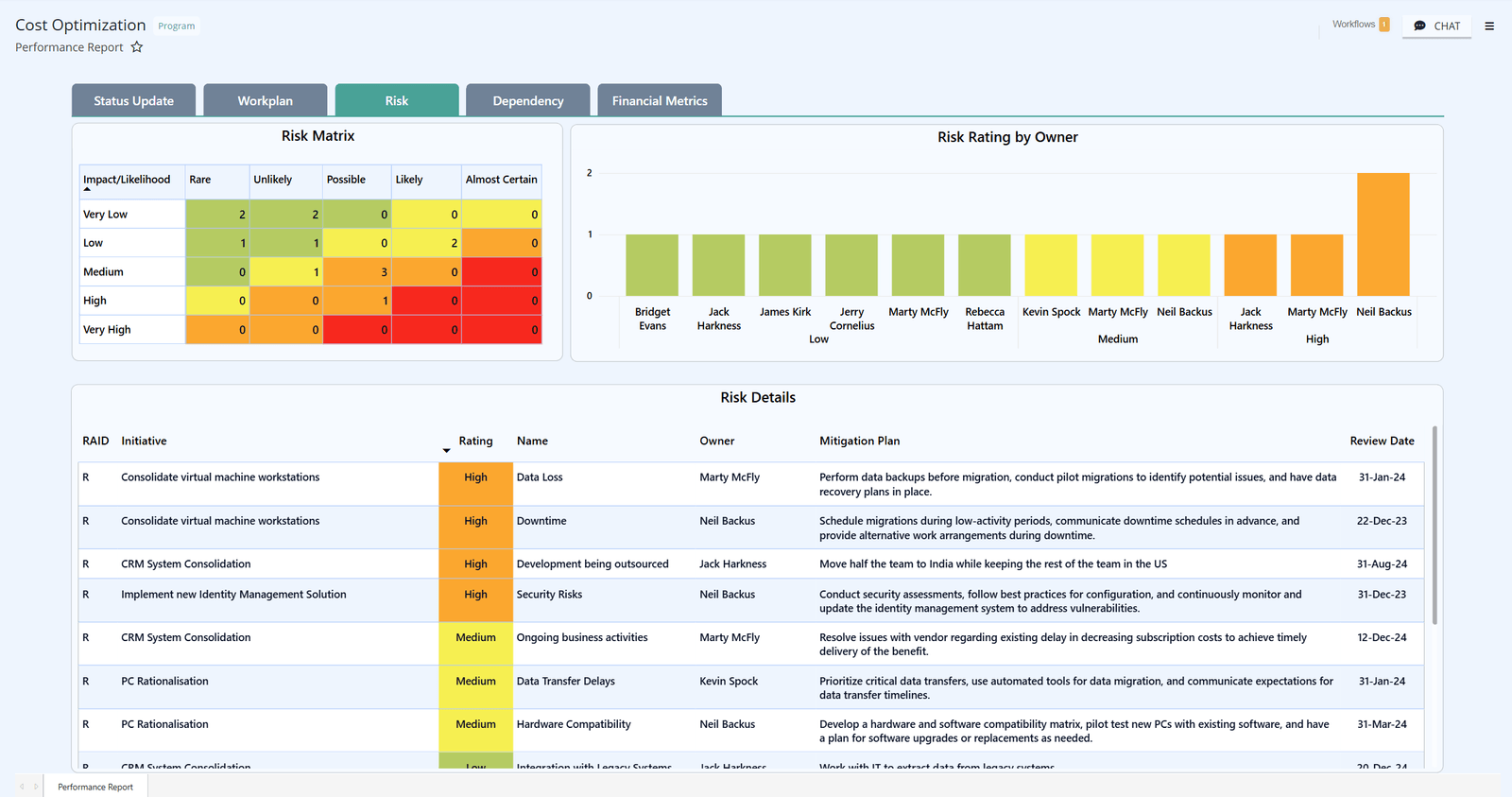Click the Impact/Likelihood sort arrow indicator
Image resolution: width=1512 pixels, height=797 pixels.
point(87,190)
